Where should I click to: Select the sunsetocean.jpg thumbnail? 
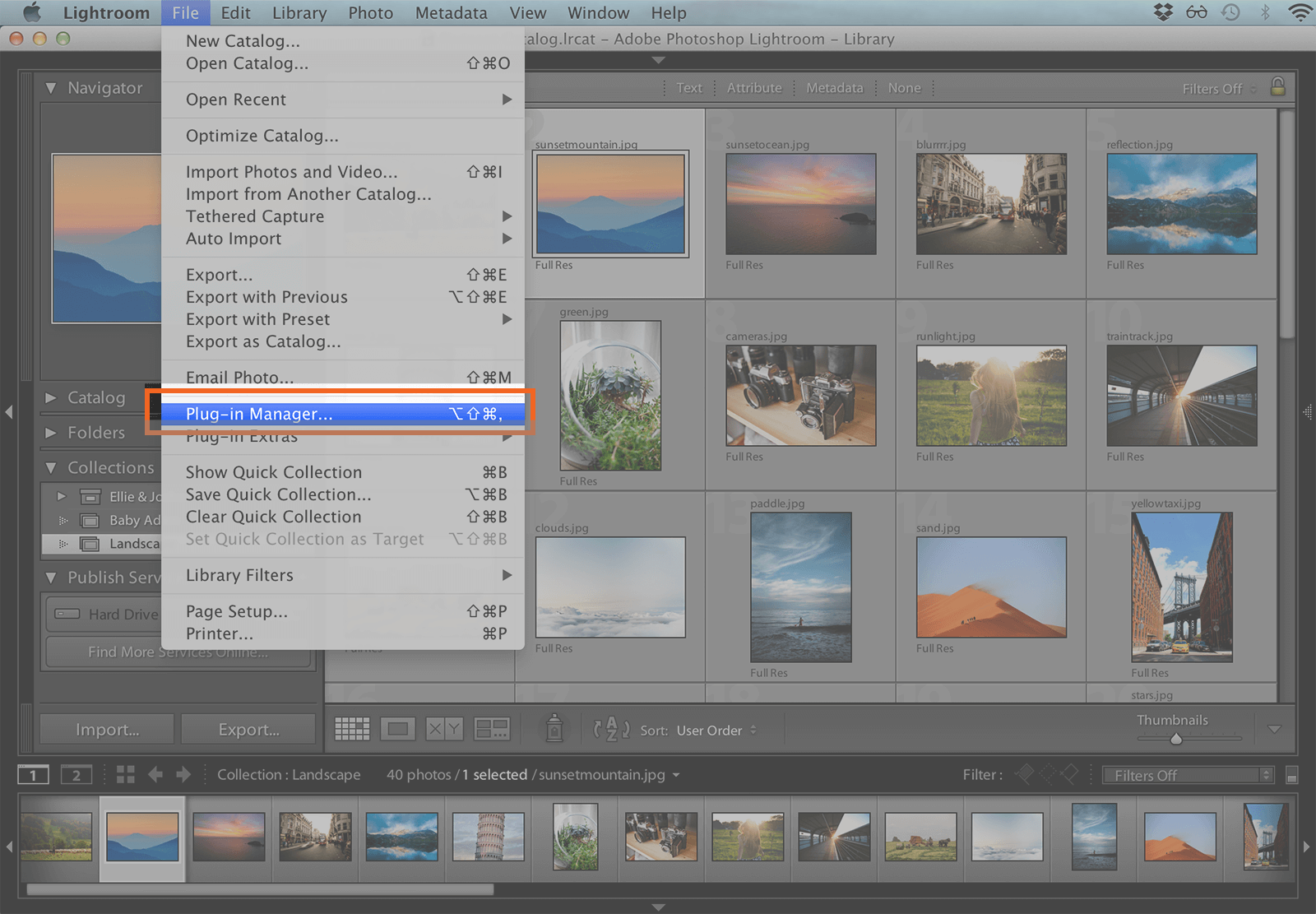pyautogui.click(x=799, y=203)
